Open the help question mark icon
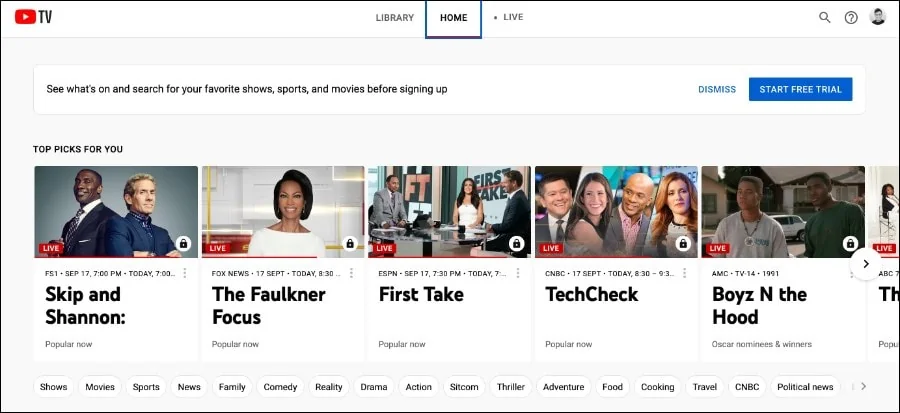This screenshot has height=413, width=900. tap(851, 18)
